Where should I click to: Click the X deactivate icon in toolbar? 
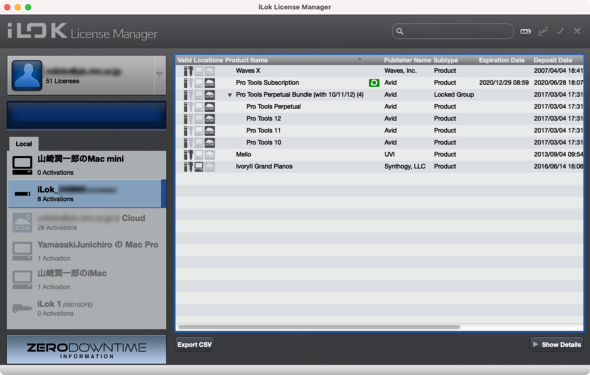pyautogui.click(x=577, y=31)
